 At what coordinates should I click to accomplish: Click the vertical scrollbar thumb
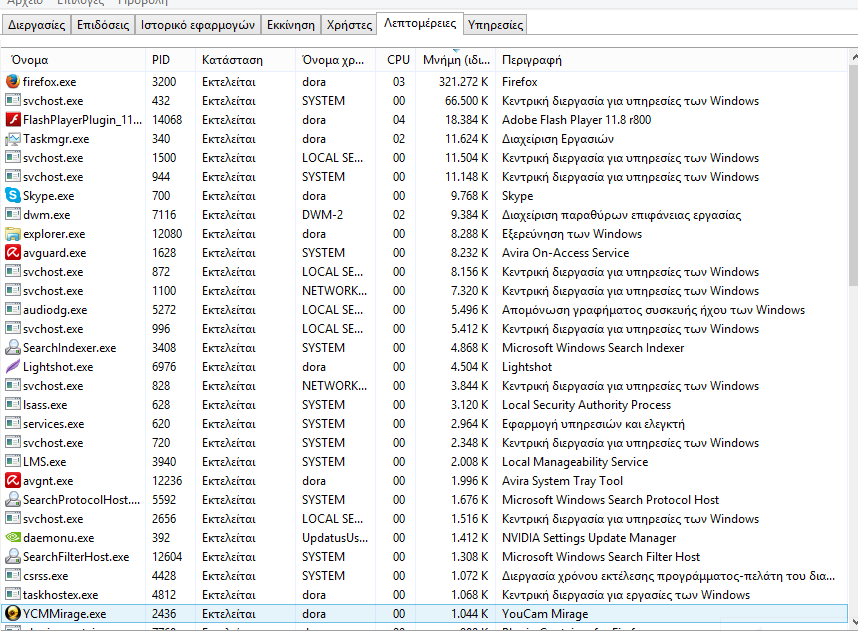854,175
